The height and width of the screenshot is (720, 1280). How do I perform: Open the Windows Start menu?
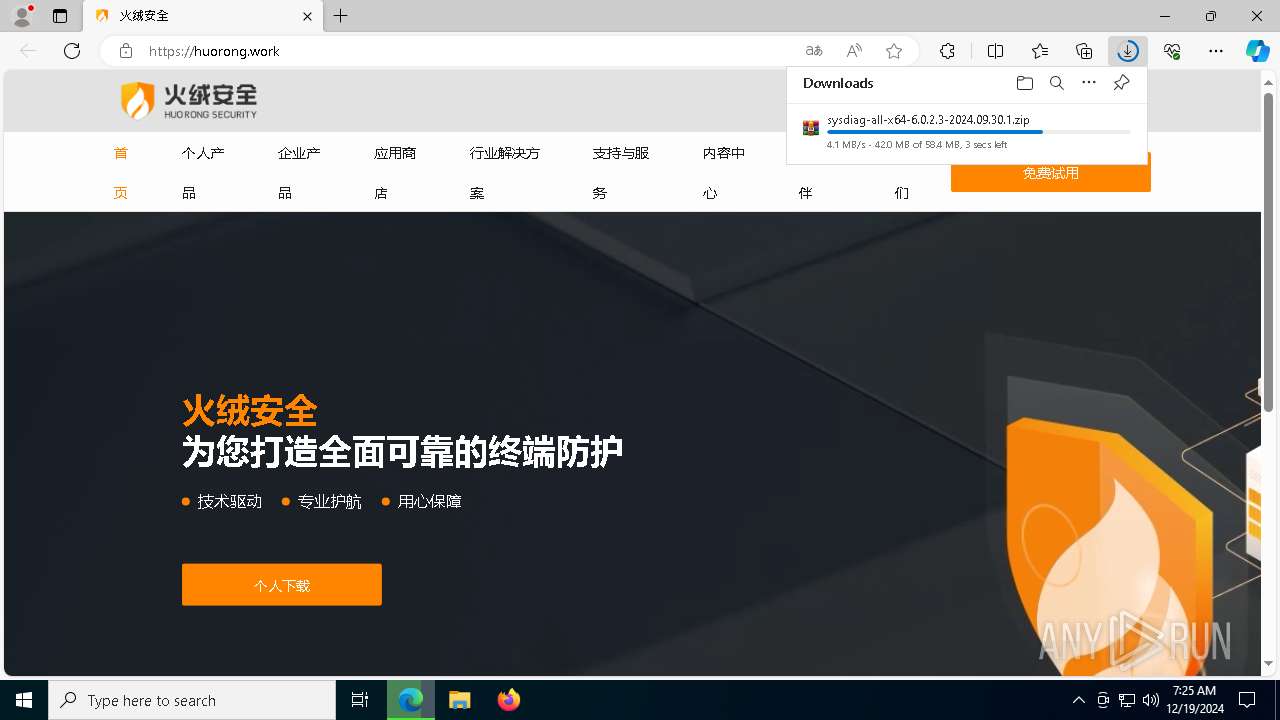tap(24, 700)
